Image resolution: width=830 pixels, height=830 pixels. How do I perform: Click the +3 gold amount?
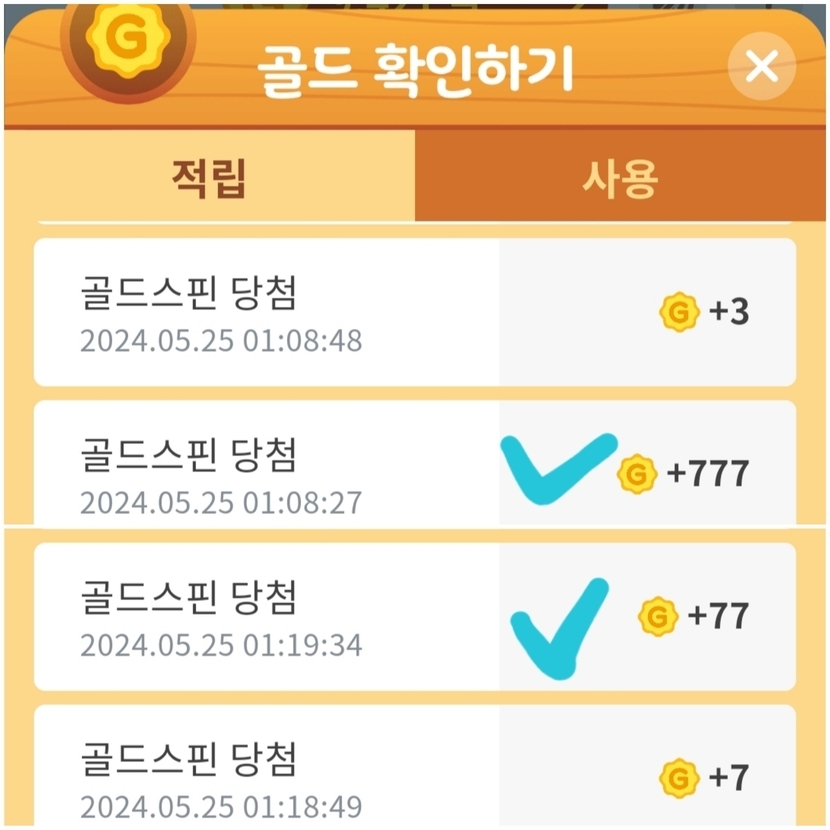pyautogui.click(x=729, y=312)
